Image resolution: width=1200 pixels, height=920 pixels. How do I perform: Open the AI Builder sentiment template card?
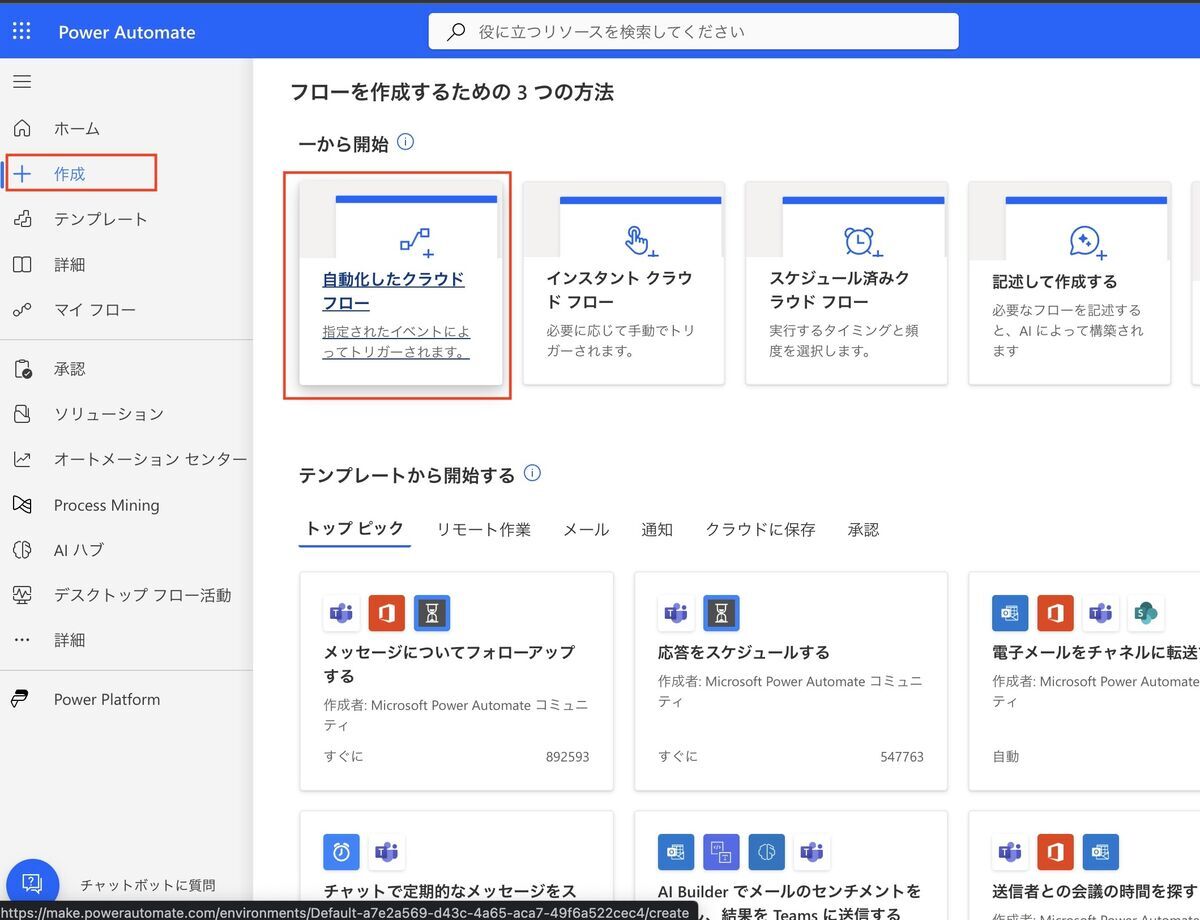coord(791,865)
